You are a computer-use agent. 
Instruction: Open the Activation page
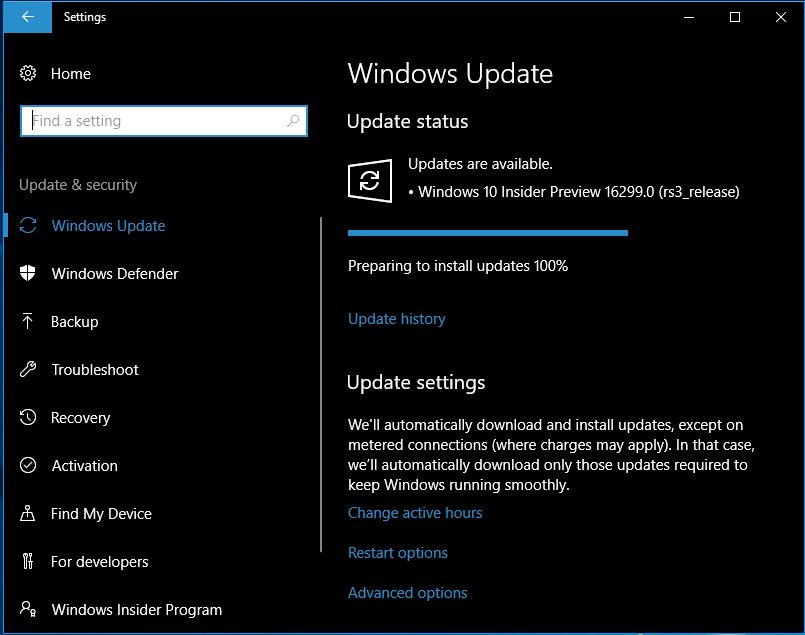85,466
